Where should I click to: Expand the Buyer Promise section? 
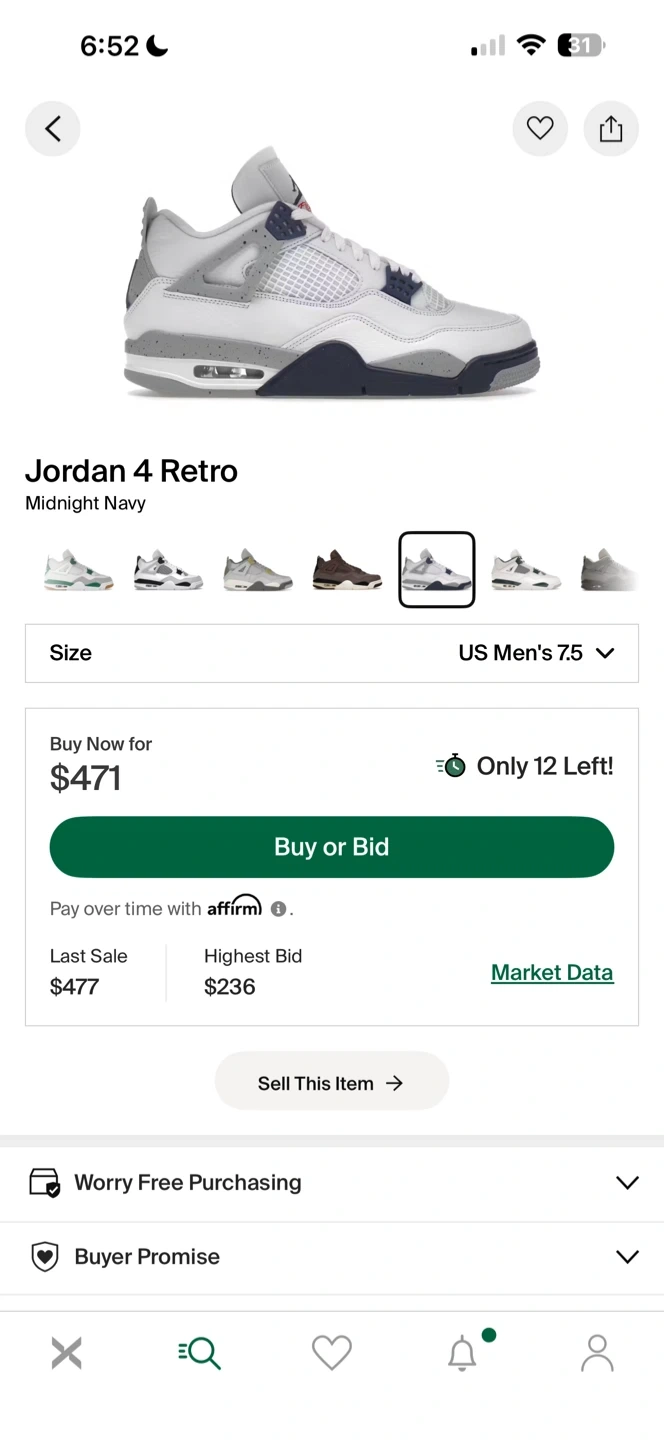pyautogui.click(x=332, y=1257)
